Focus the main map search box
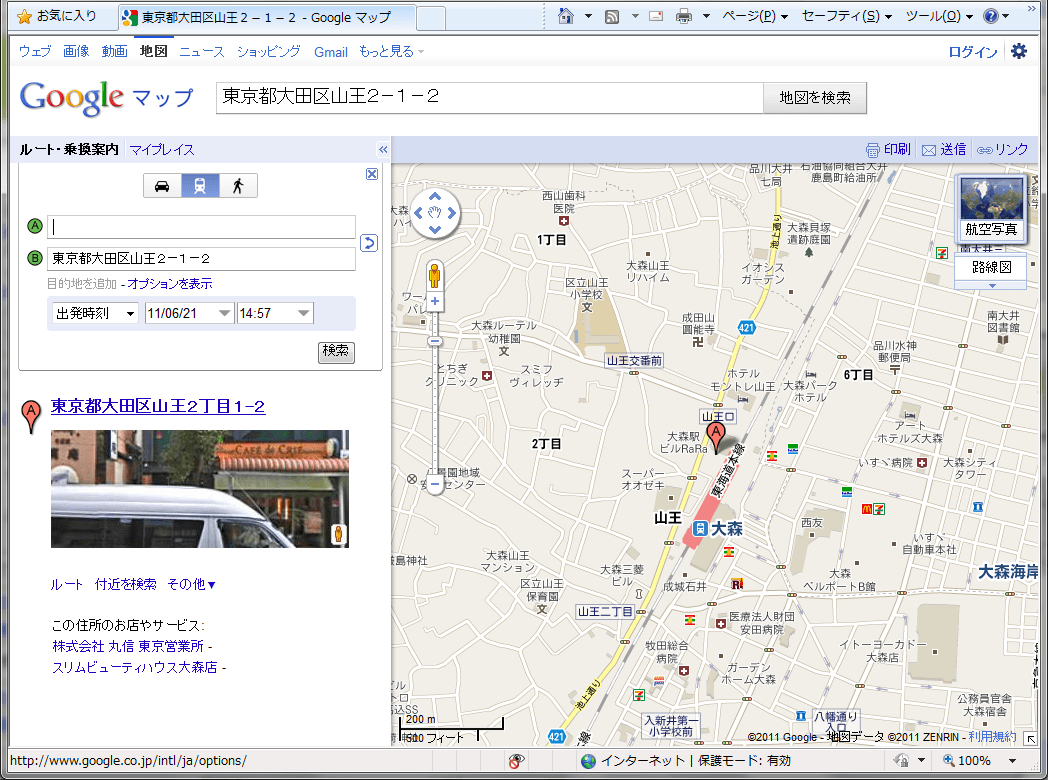This screenshot has height=780, width=1048. click(x=489, y=98)
